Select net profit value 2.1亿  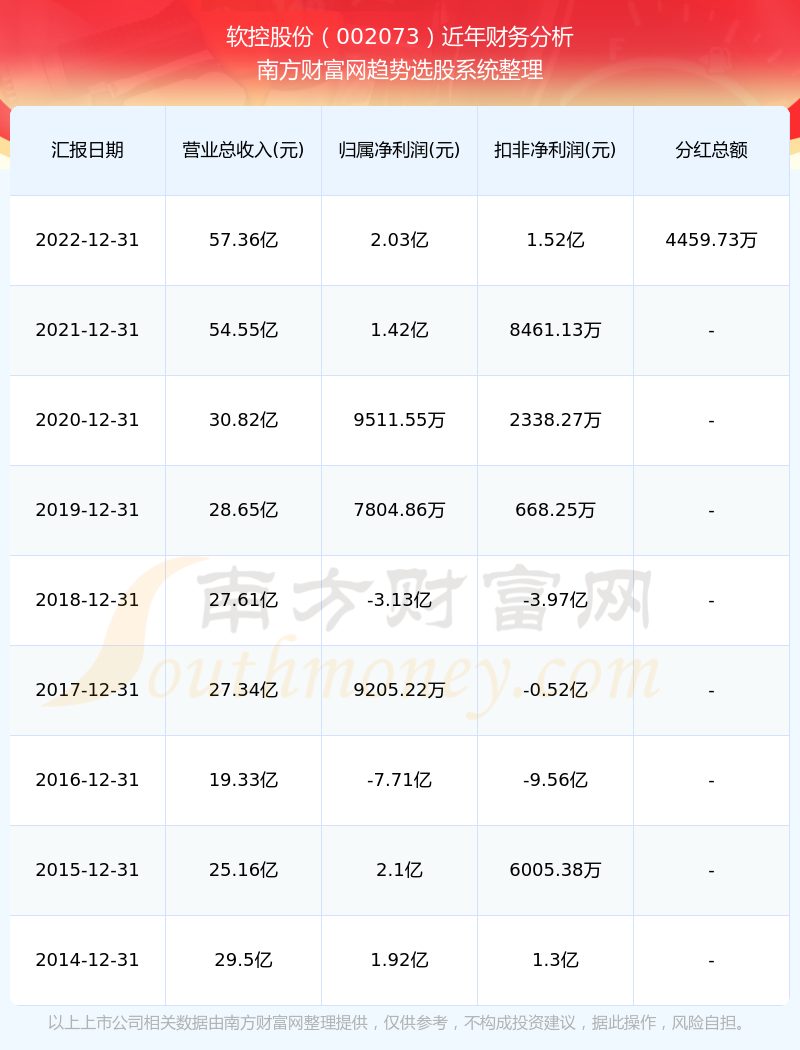coord(400,870)
